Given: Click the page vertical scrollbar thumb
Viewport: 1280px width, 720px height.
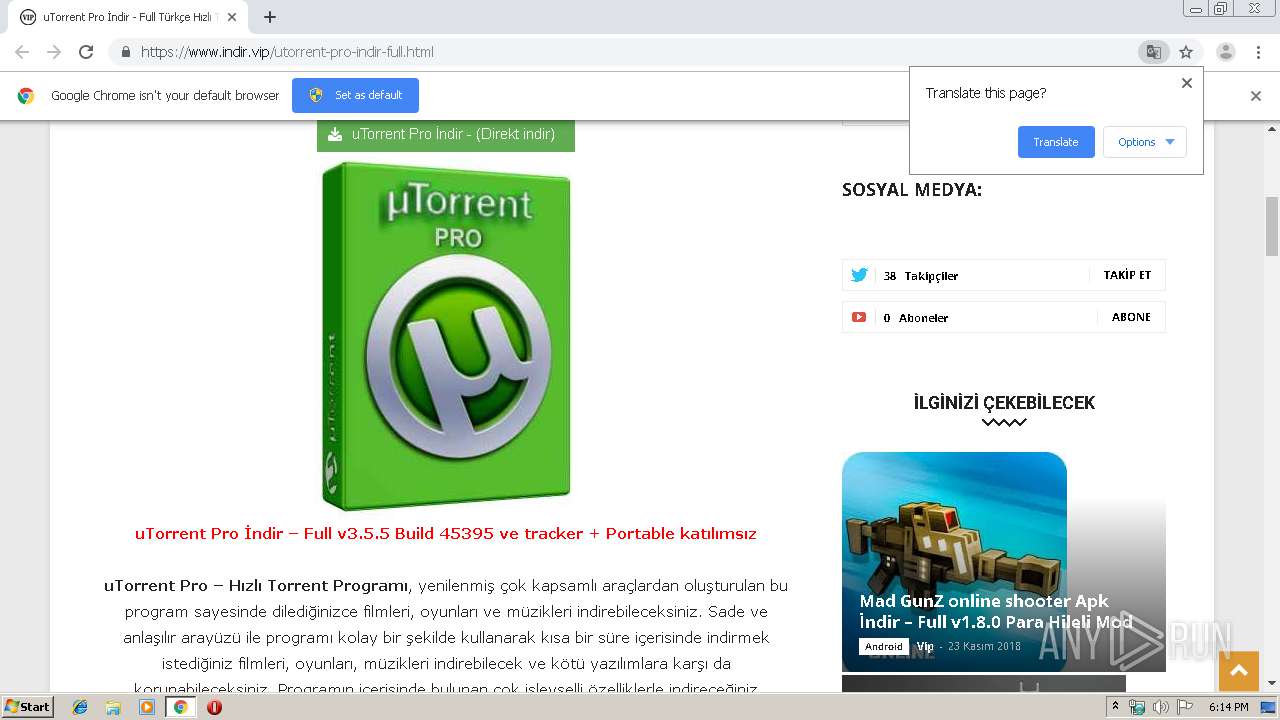Looking at the screenshot, I should tap(1272, 226).
